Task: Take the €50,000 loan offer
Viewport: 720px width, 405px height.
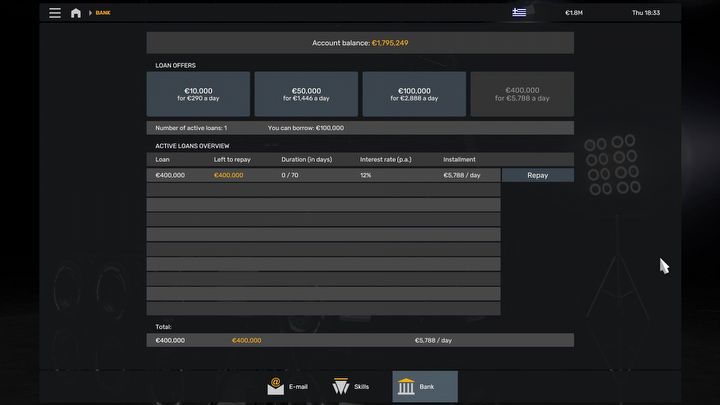Action: [306, 94]
